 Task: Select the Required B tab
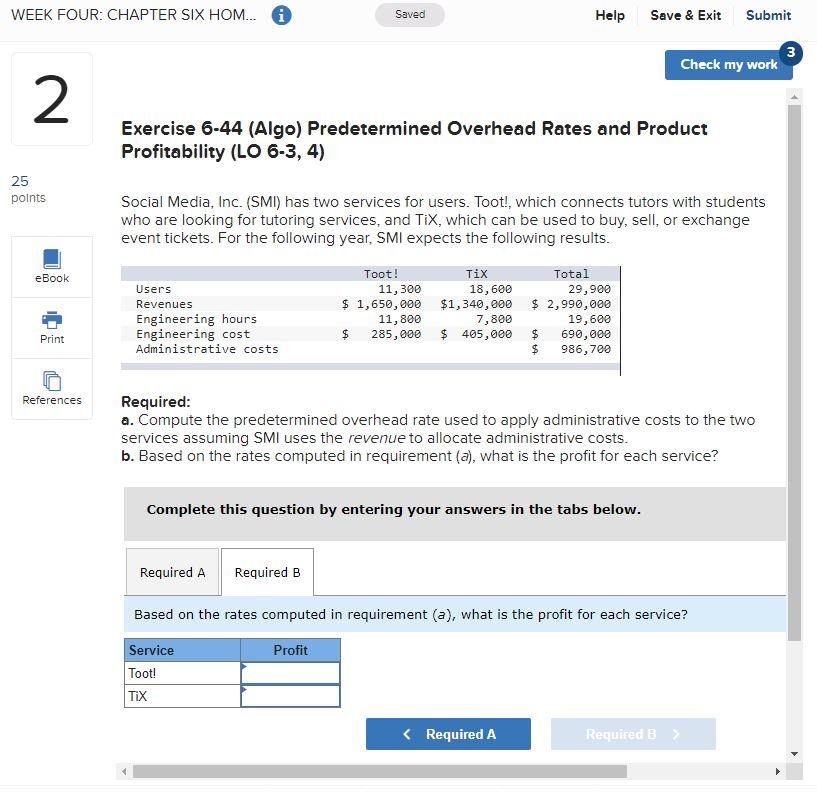(267, 572)
